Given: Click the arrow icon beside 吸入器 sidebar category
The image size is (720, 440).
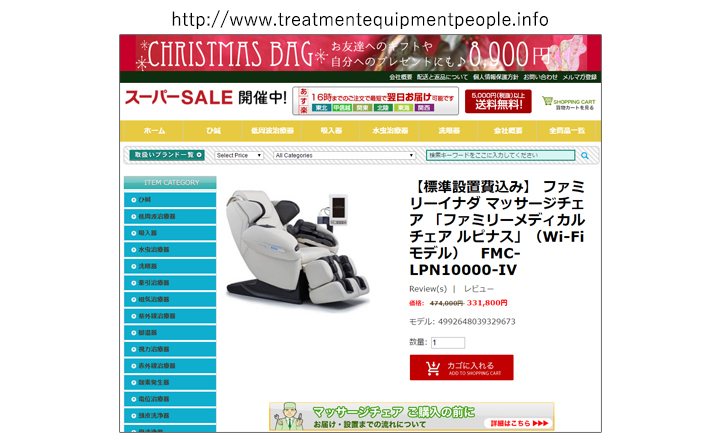Looking at the screenshot, I should [134, 233].
